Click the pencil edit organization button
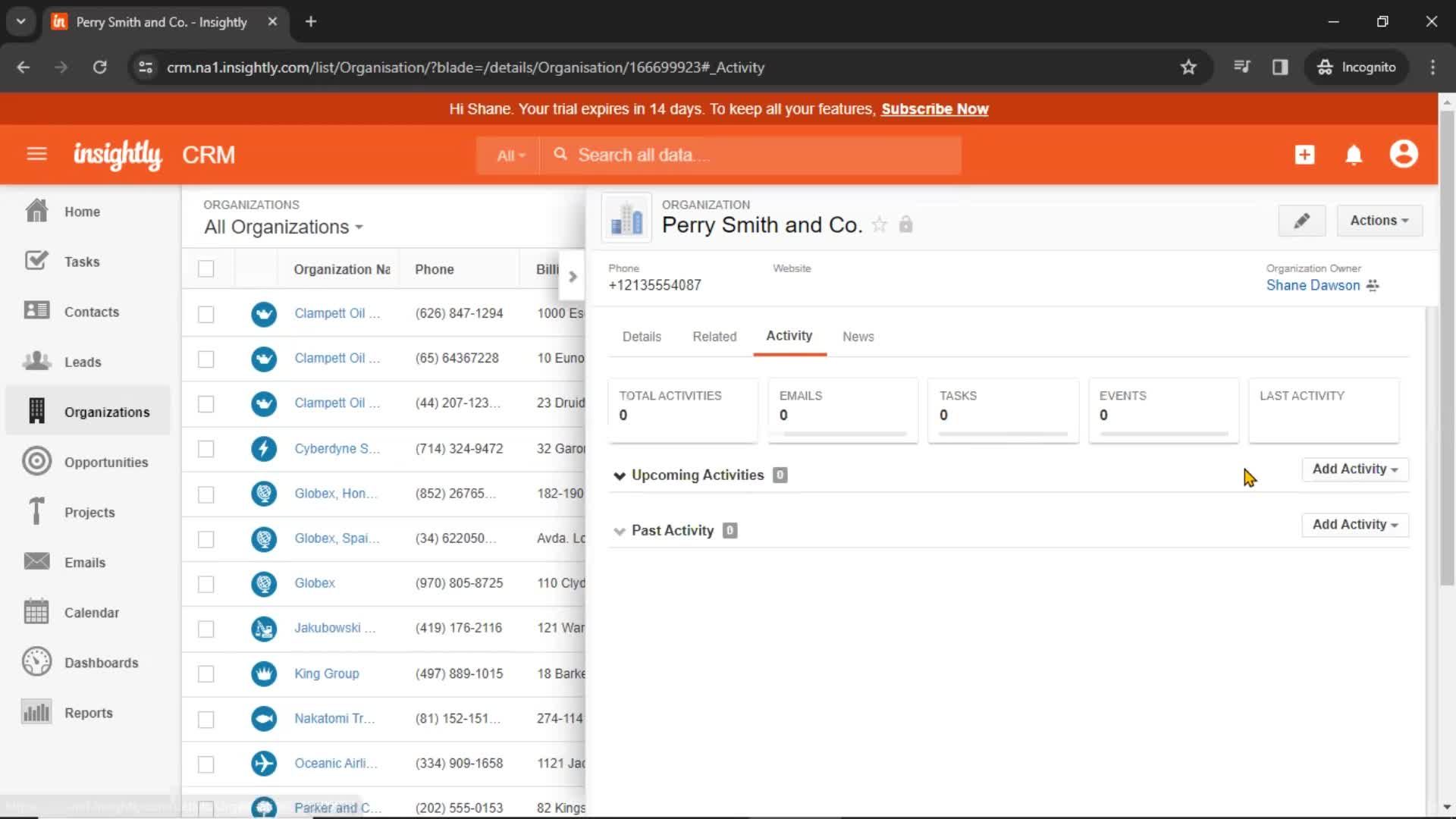This screenshot has width=1456, height=819. [x=1301, y=221]
